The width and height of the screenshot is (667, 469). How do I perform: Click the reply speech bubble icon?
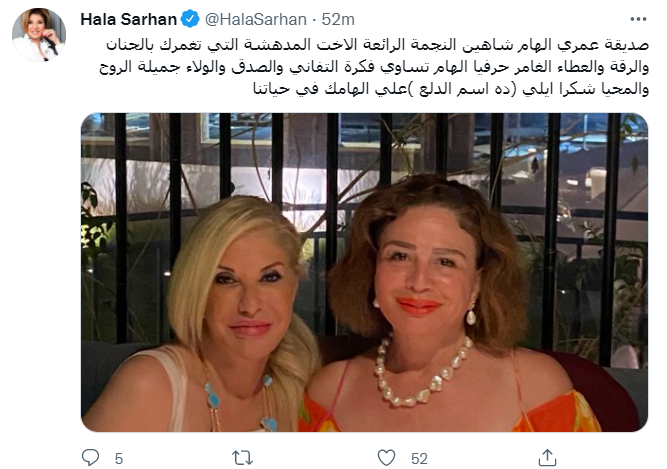(90, 458)
